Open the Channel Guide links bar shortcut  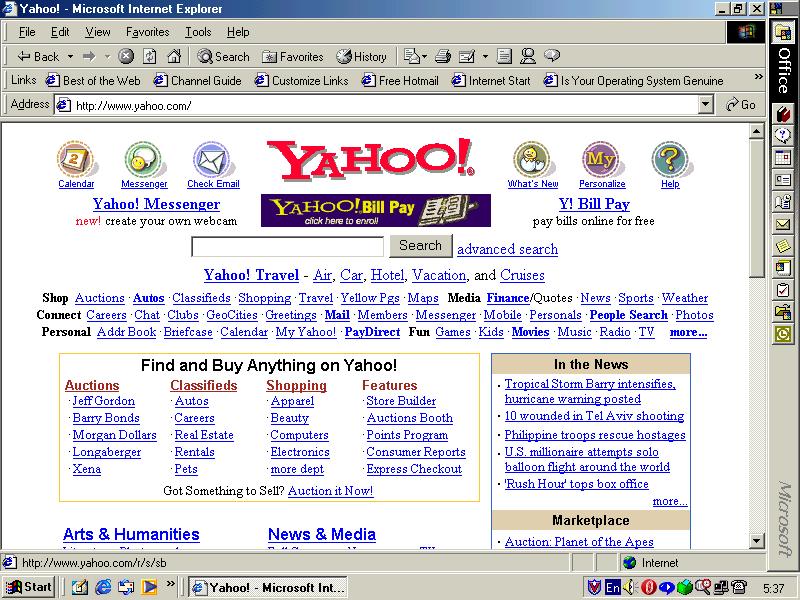pos(197,81)
